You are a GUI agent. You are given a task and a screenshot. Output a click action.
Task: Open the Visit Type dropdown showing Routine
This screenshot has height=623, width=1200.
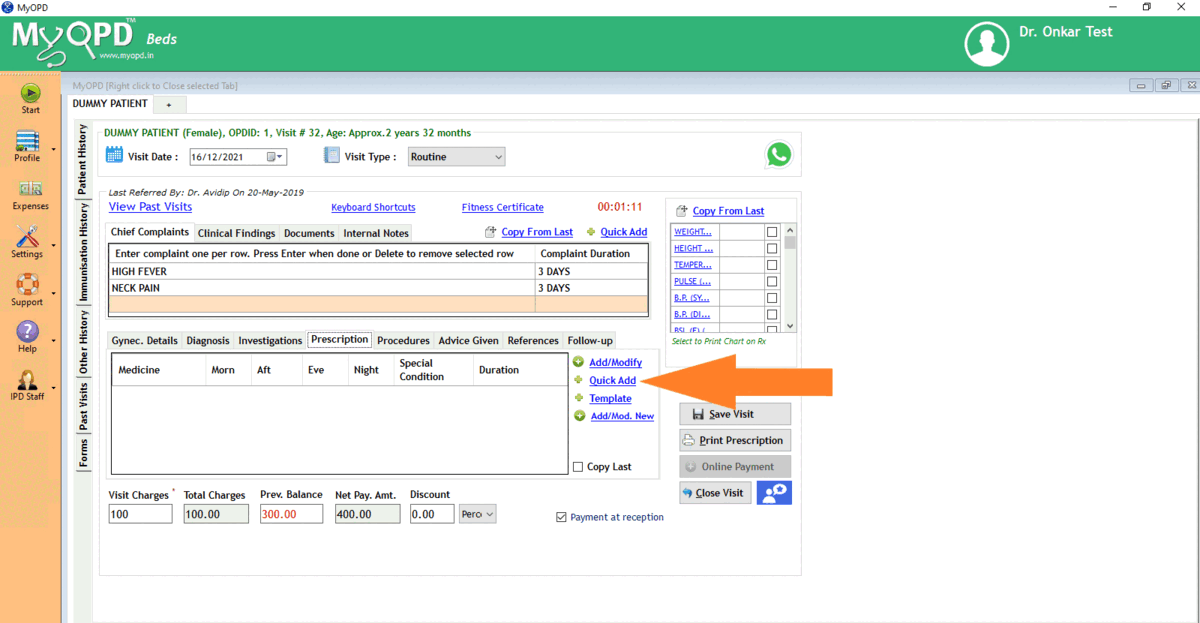tap(455, 157)
